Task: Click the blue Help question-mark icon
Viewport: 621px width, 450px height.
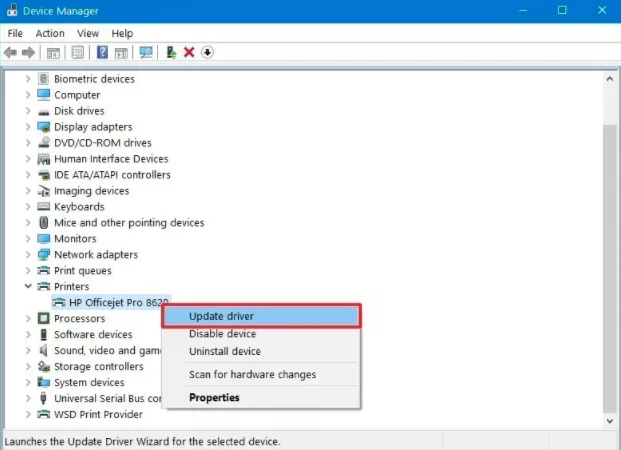Action: 102,52
